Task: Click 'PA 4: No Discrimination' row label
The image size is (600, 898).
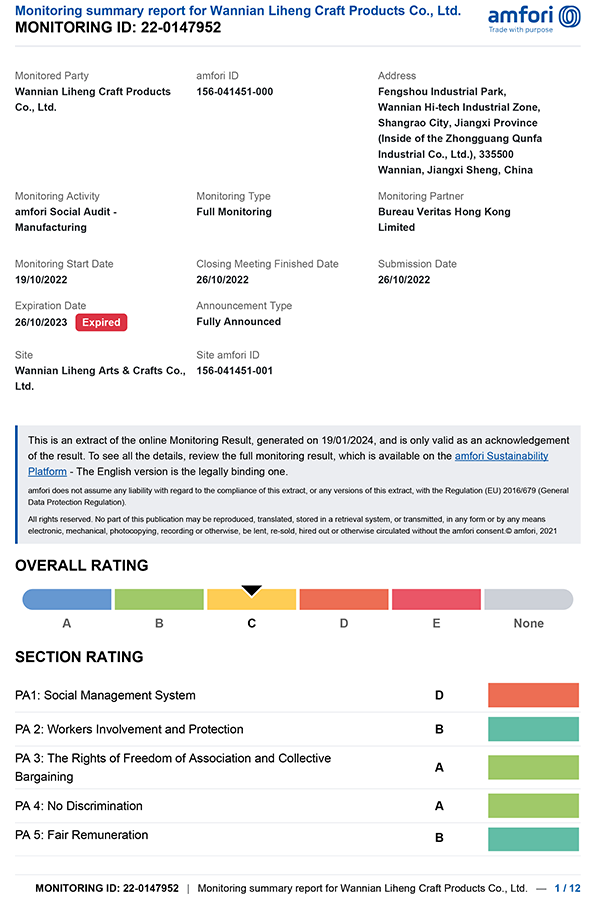Action: coord(79,806)
